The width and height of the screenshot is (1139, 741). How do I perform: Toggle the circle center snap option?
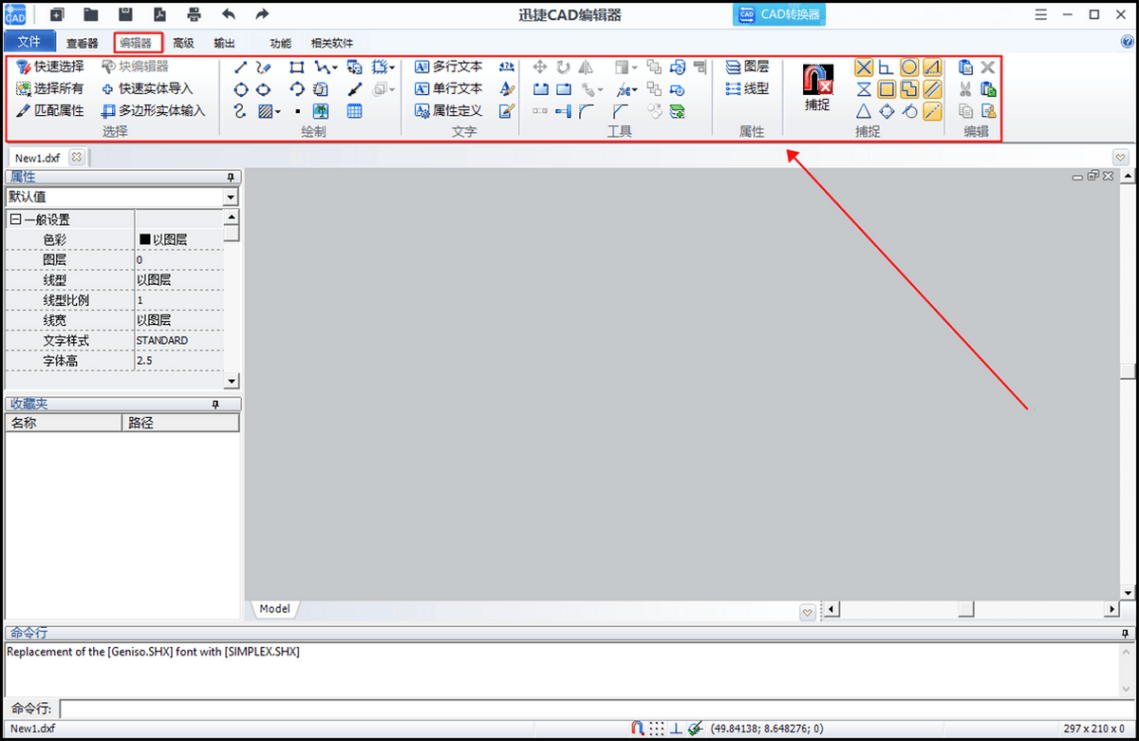pyautogui.click(x=909, y=68)
